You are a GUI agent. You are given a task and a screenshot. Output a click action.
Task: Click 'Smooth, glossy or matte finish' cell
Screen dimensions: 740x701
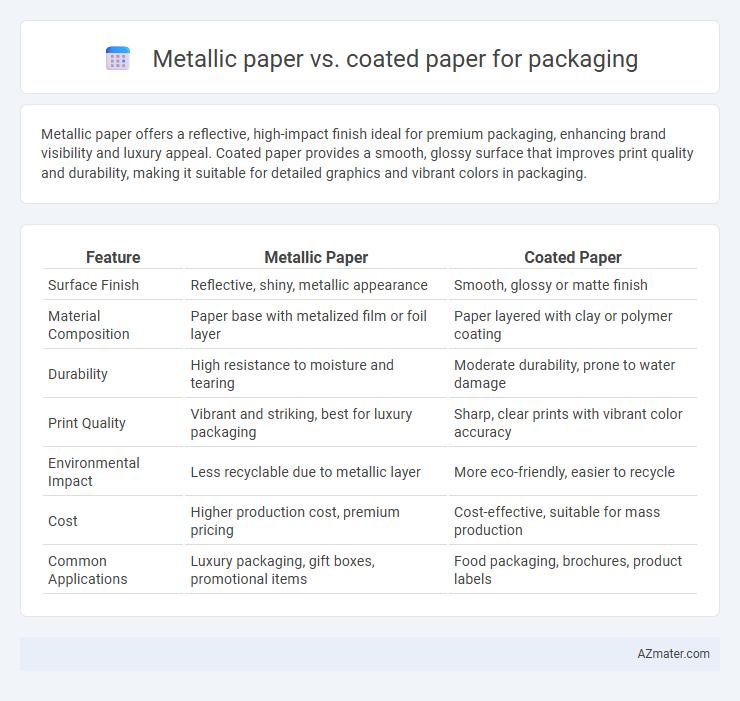550,285
